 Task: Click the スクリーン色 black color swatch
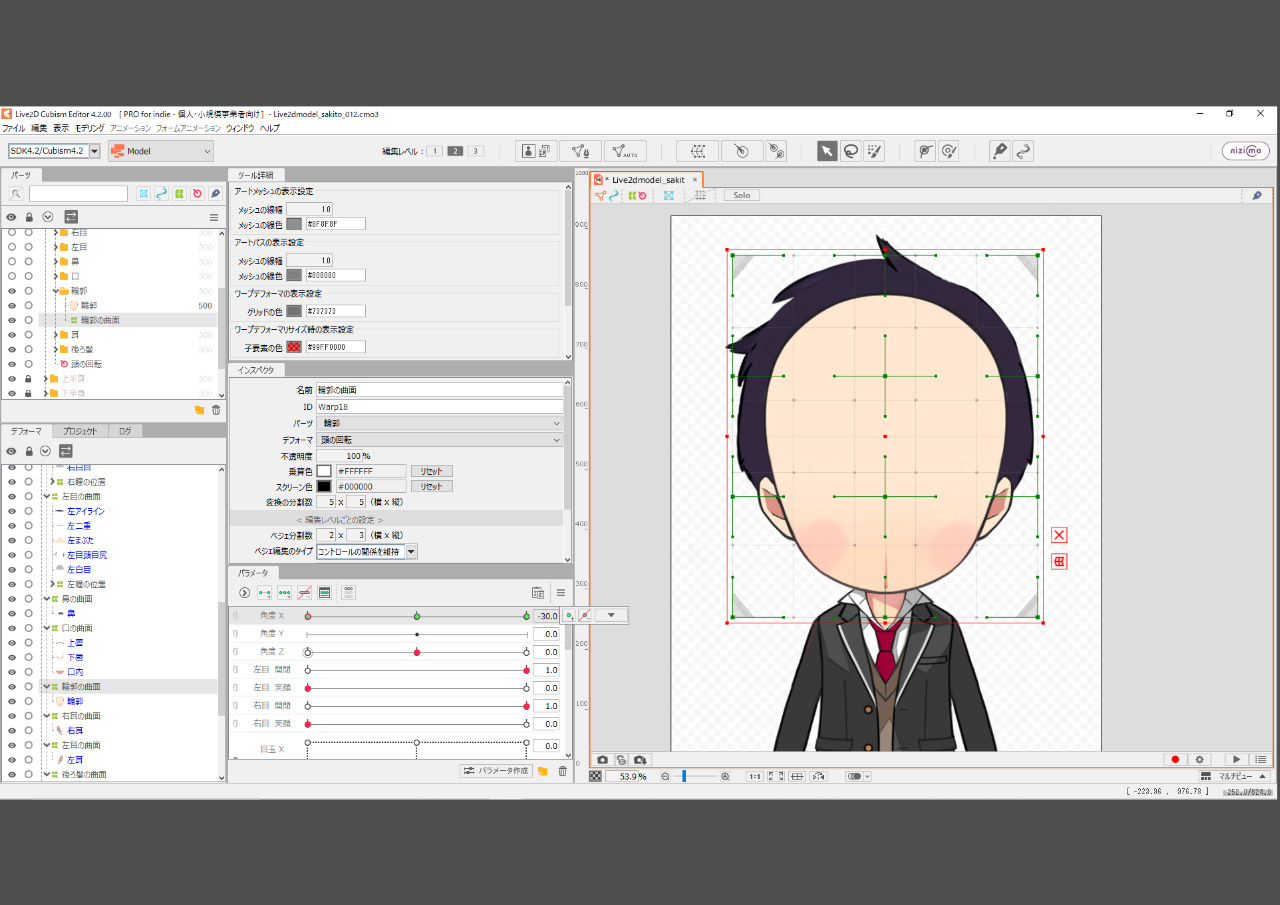324,486
